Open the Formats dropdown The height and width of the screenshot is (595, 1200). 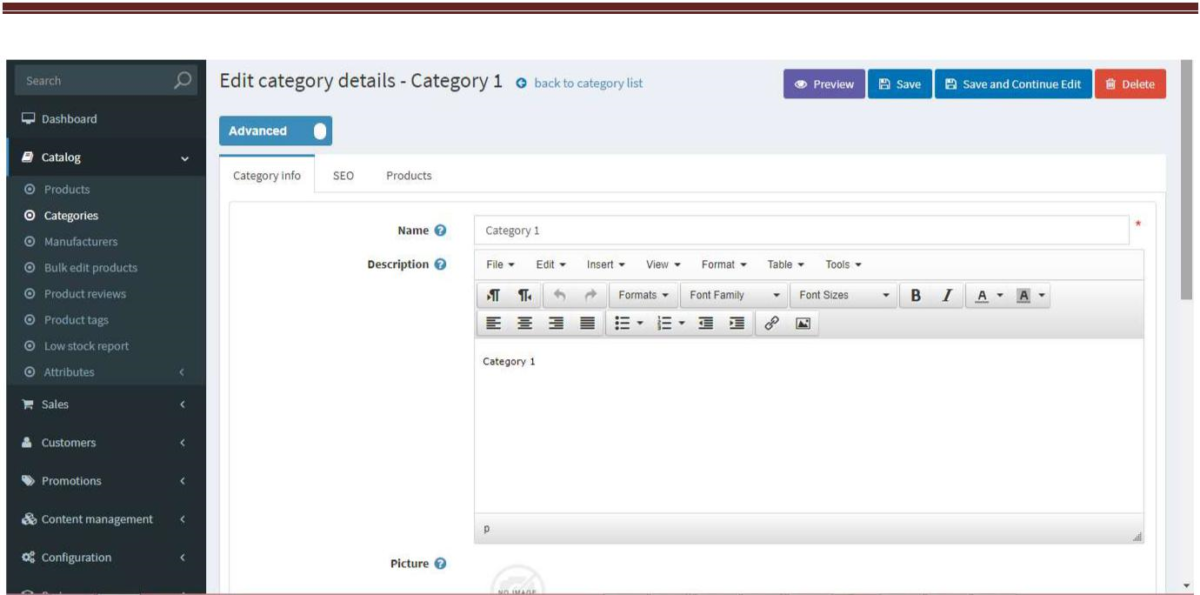point(643,295)
